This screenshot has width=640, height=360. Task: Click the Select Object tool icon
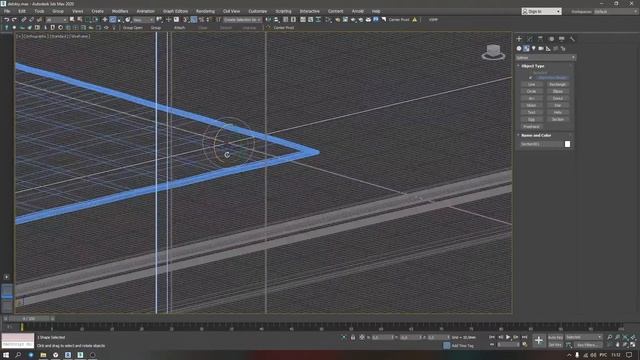(72, 20)
